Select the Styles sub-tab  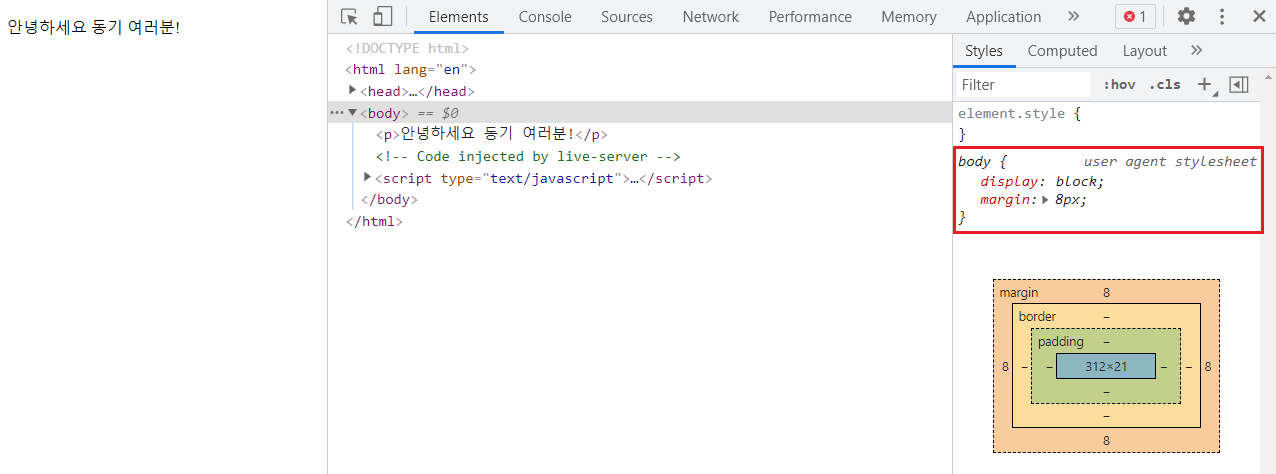pyautogui.click(x=984, y=51)
